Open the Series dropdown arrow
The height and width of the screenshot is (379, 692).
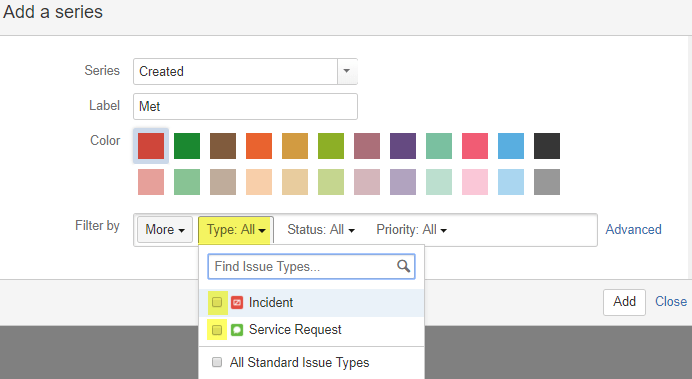pos(347,71)
